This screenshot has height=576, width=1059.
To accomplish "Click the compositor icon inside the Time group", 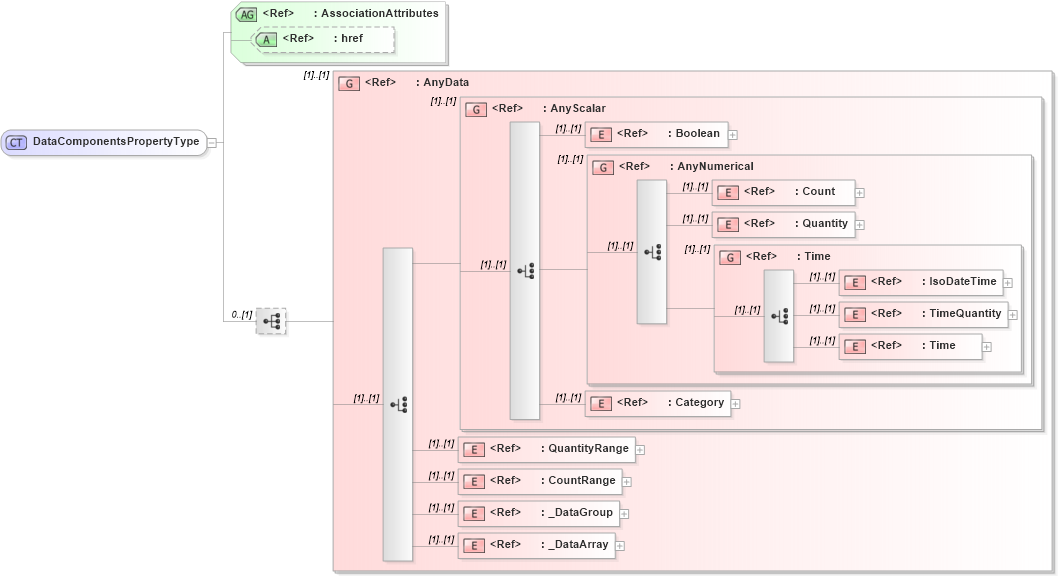I will 779,314.
